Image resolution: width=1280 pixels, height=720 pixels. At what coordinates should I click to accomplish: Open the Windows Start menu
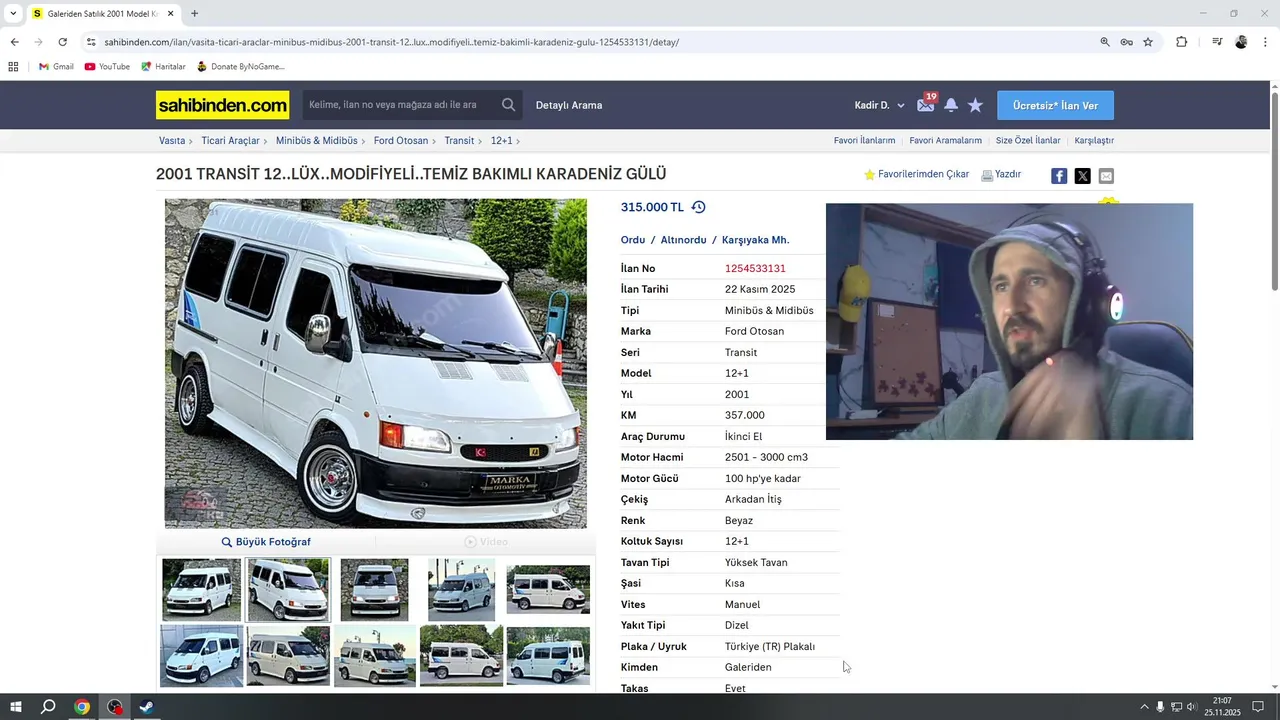[x=15, y=707]
